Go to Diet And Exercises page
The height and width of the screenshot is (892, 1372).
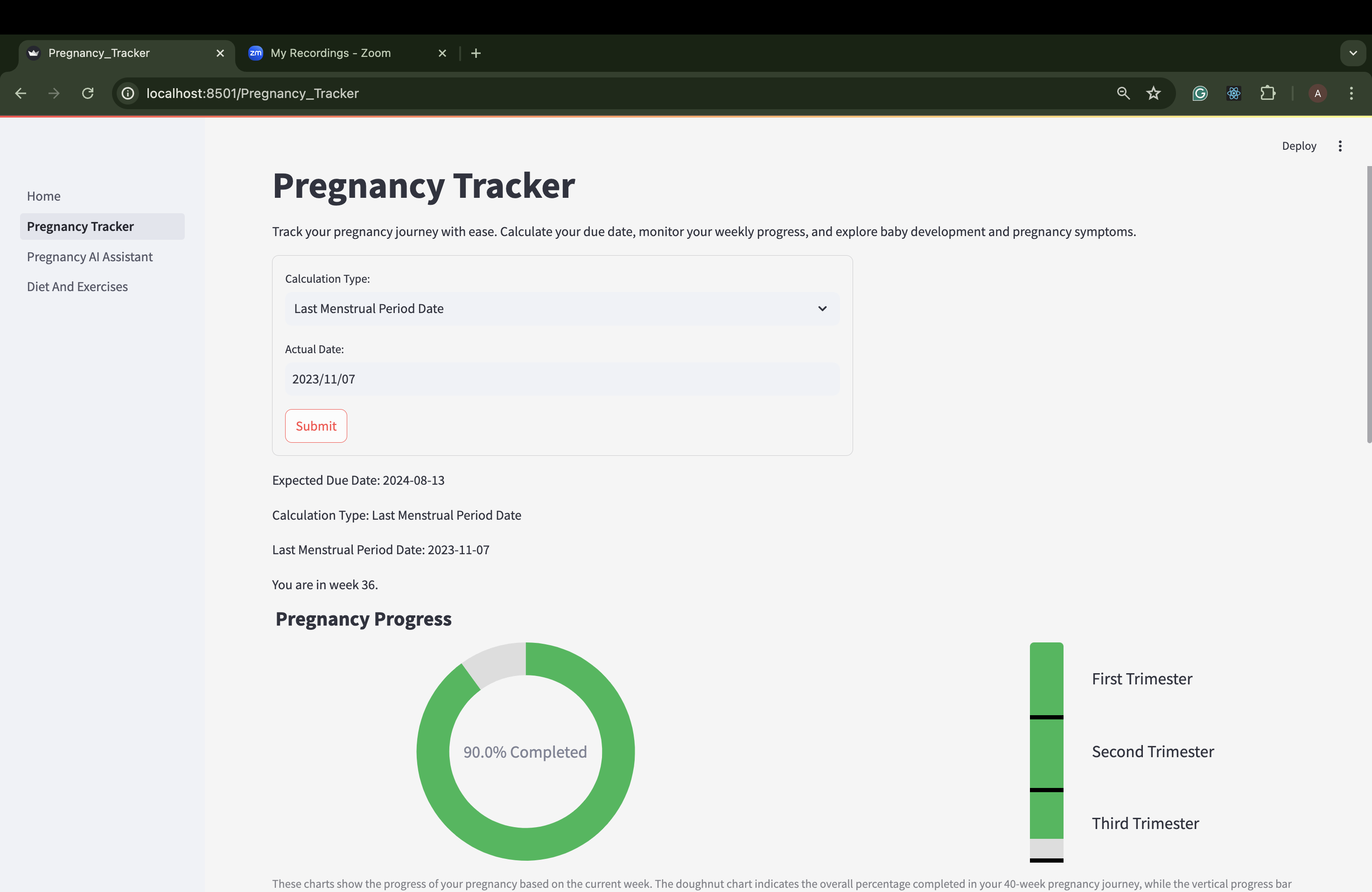click(77, 287)
